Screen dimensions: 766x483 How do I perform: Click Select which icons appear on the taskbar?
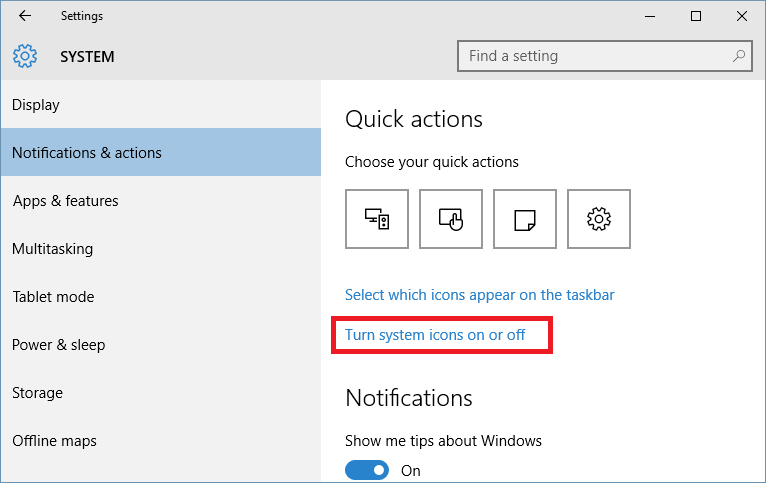479,295
